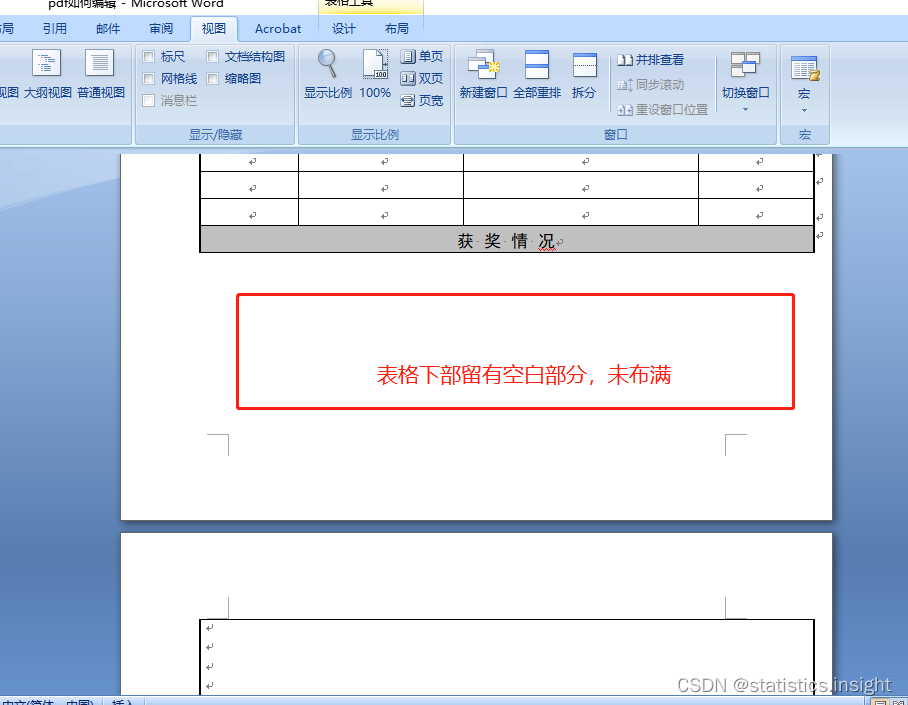Open the Table Tools Layout (布局) tab
908x705 pixels.
click(397, 28)
